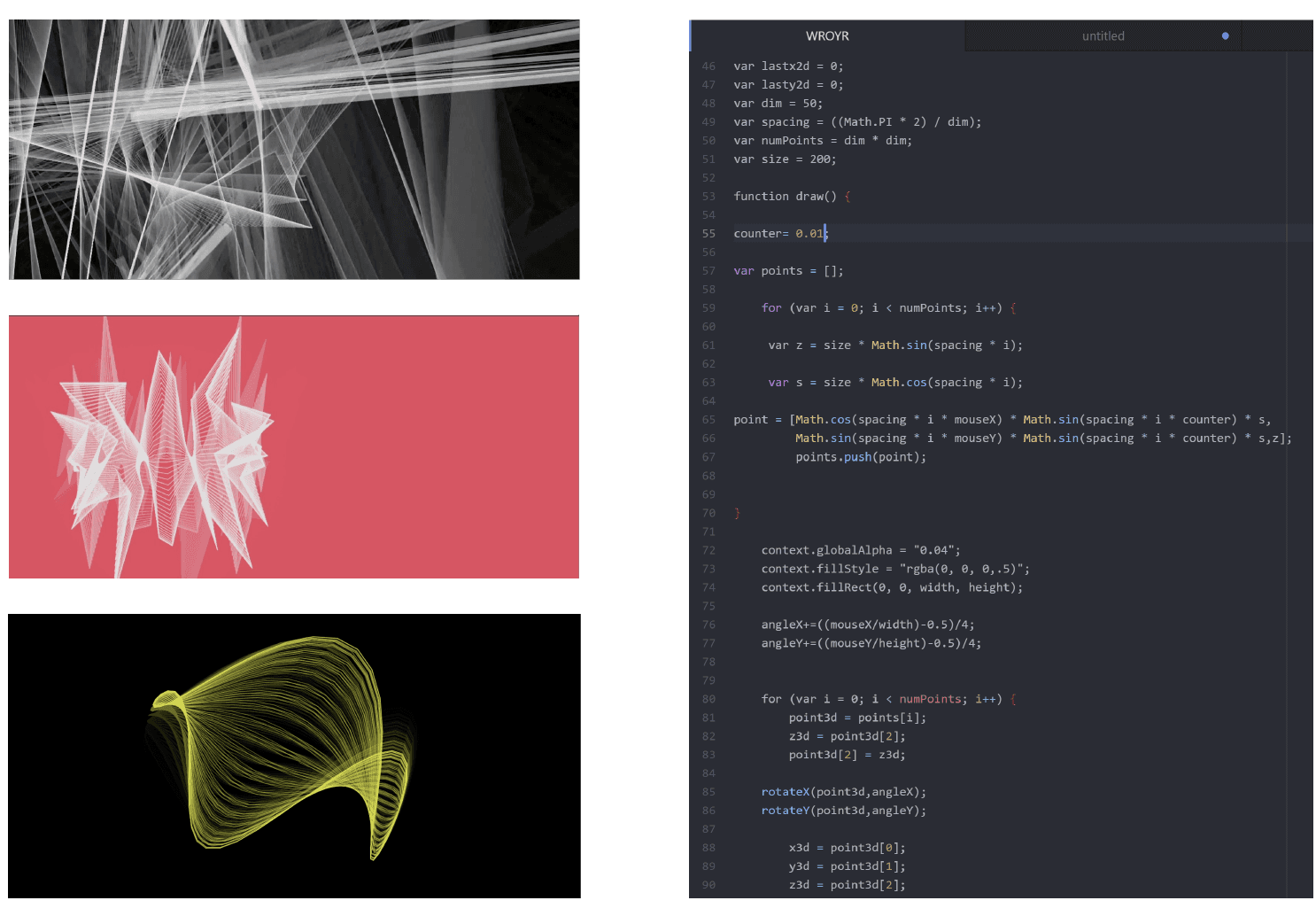Click the closing brace on line 70
1316x916 pixels.
click(x=737, y=513)
